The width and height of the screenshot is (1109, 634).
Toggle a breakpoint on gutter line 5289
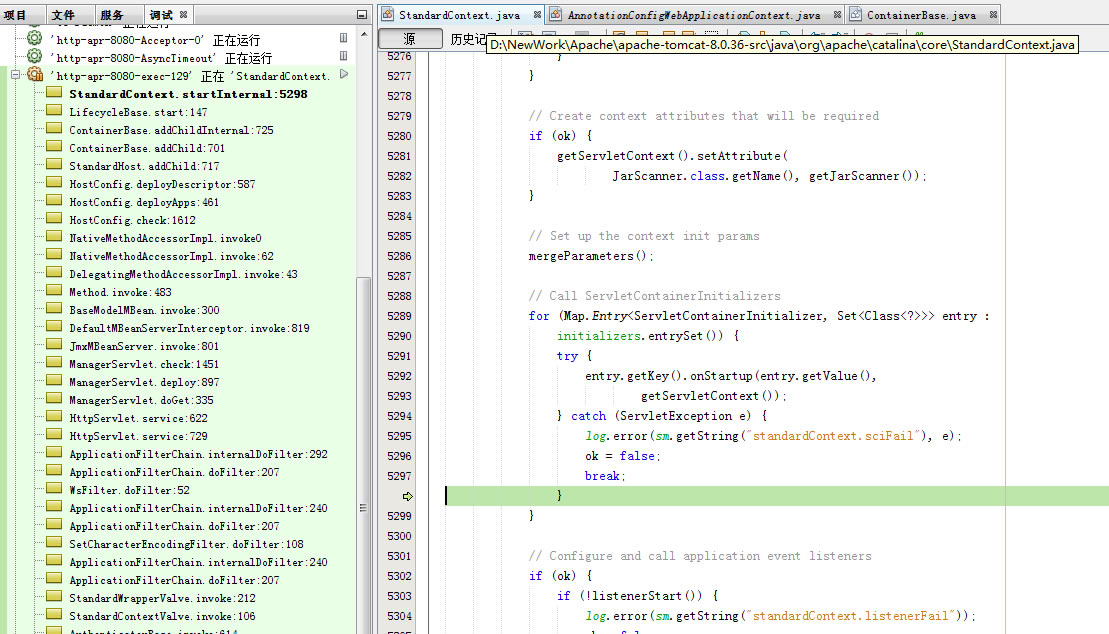tap(400, 316)
